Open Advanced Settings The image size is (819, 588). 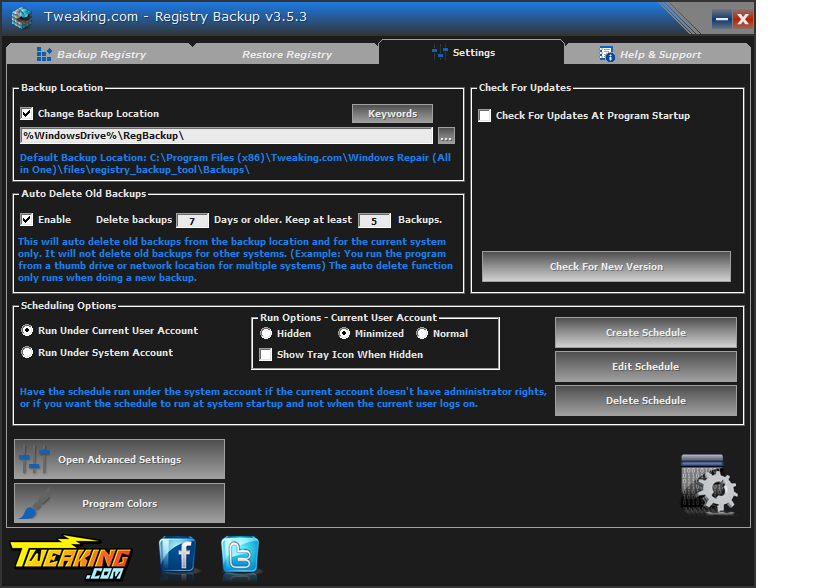pos(119,459)
